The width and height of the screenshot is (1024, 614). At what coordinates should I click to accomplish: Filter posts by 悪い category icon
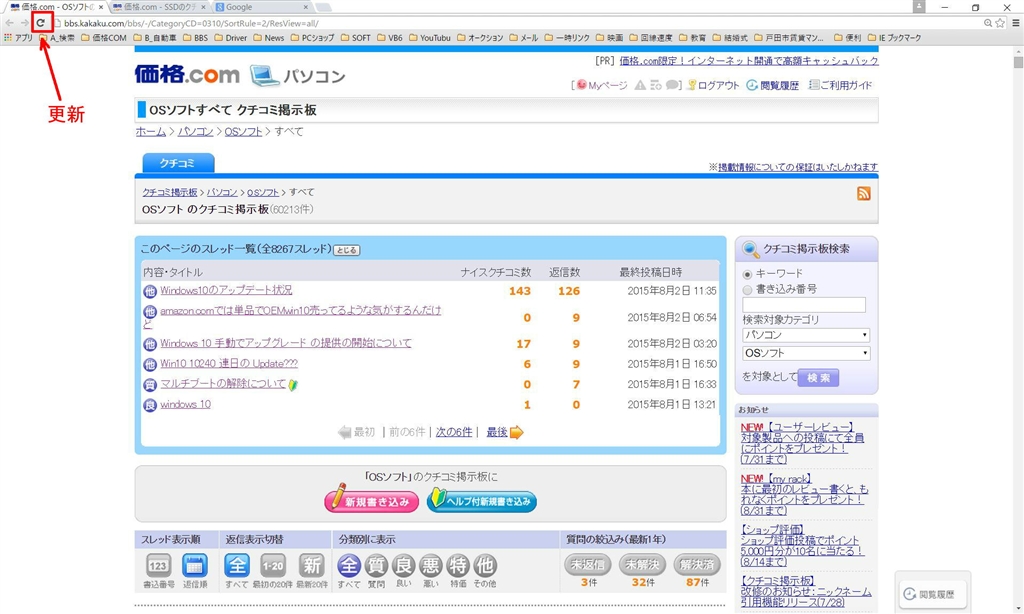click(x=430, y=566)
